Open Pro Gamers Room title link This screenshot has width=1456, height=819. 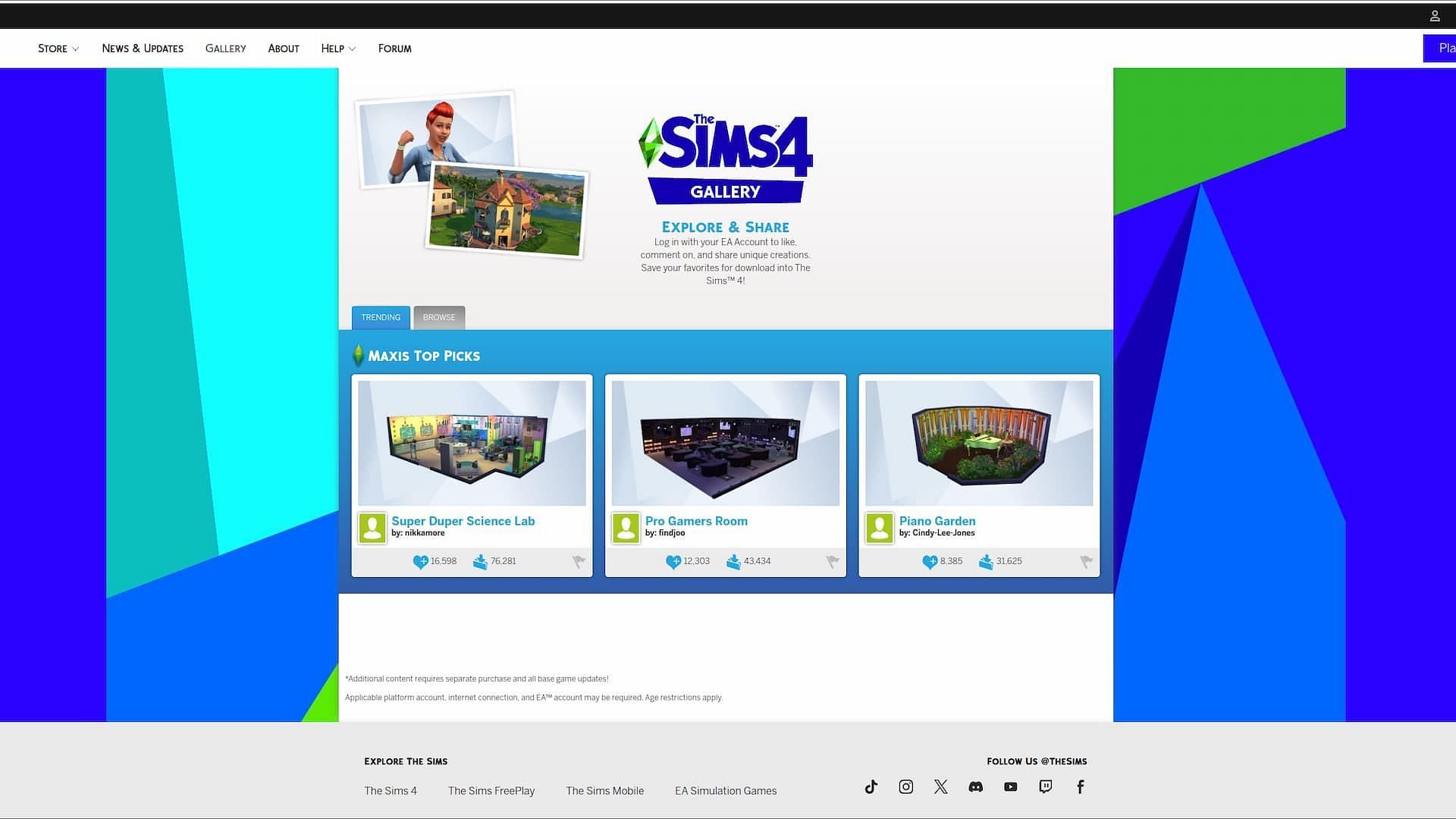696,521
